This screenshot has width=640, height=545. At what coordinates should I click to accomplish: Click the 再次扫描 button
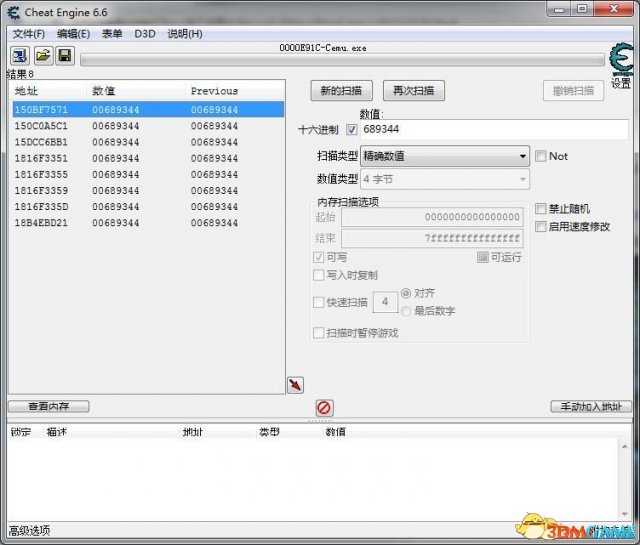click(413, 91)
